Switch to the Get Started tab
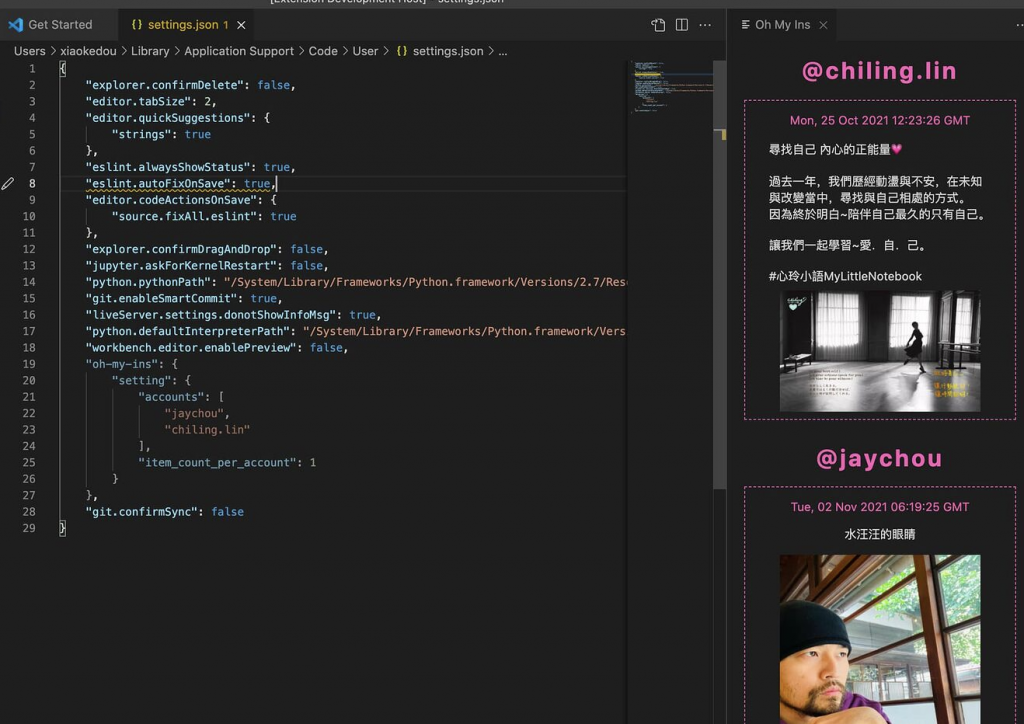The width and height of the screenshot is (1024, 724). (x=59, y=25)
